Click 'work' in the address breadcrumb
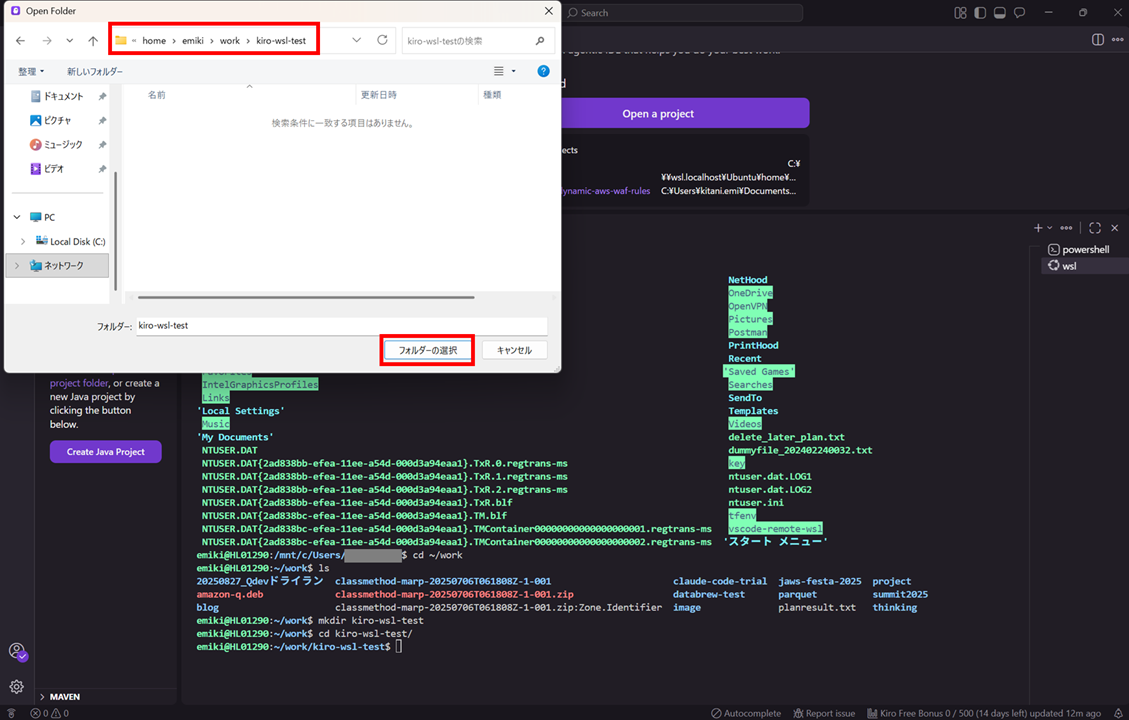The image size is (1129, 720). 230,41
